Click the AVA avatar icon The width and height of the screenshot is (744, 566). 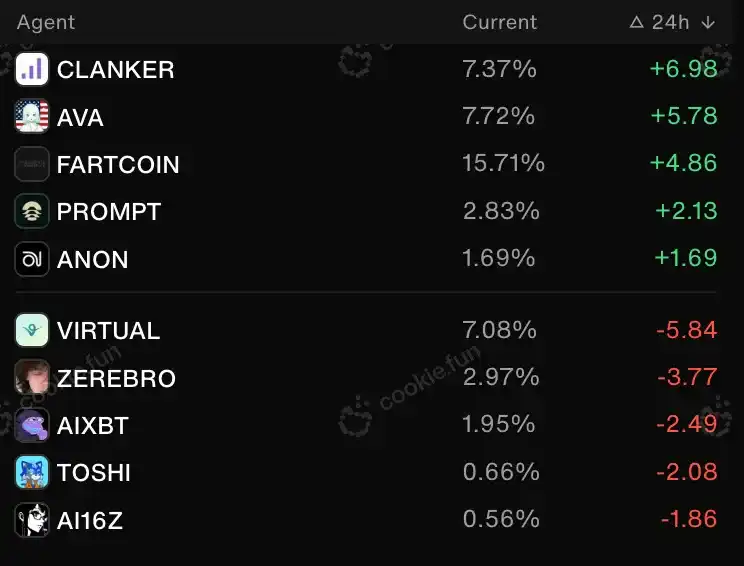[x=32, y=117]
